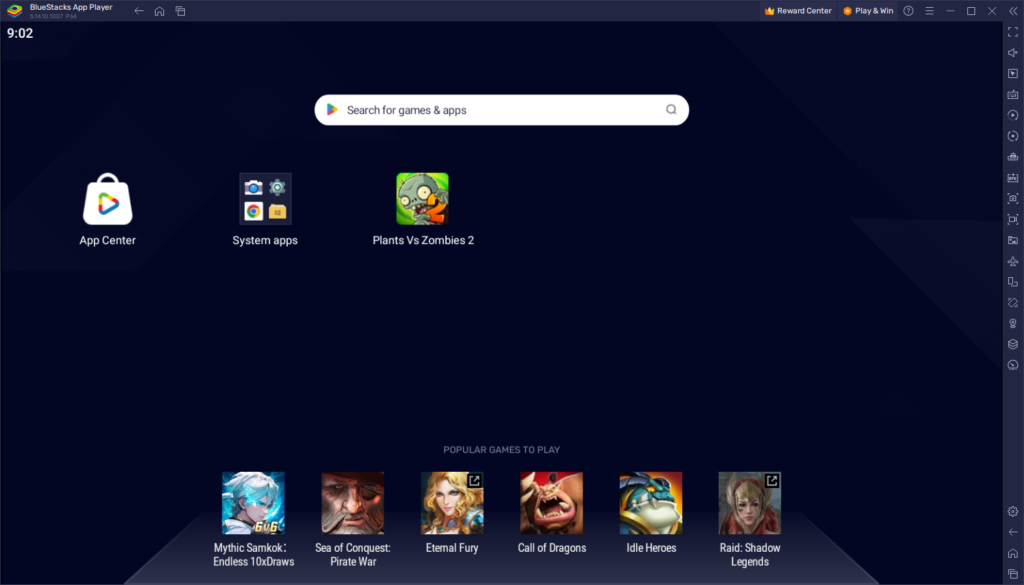Open the System apps folder

tap(265, 198)
